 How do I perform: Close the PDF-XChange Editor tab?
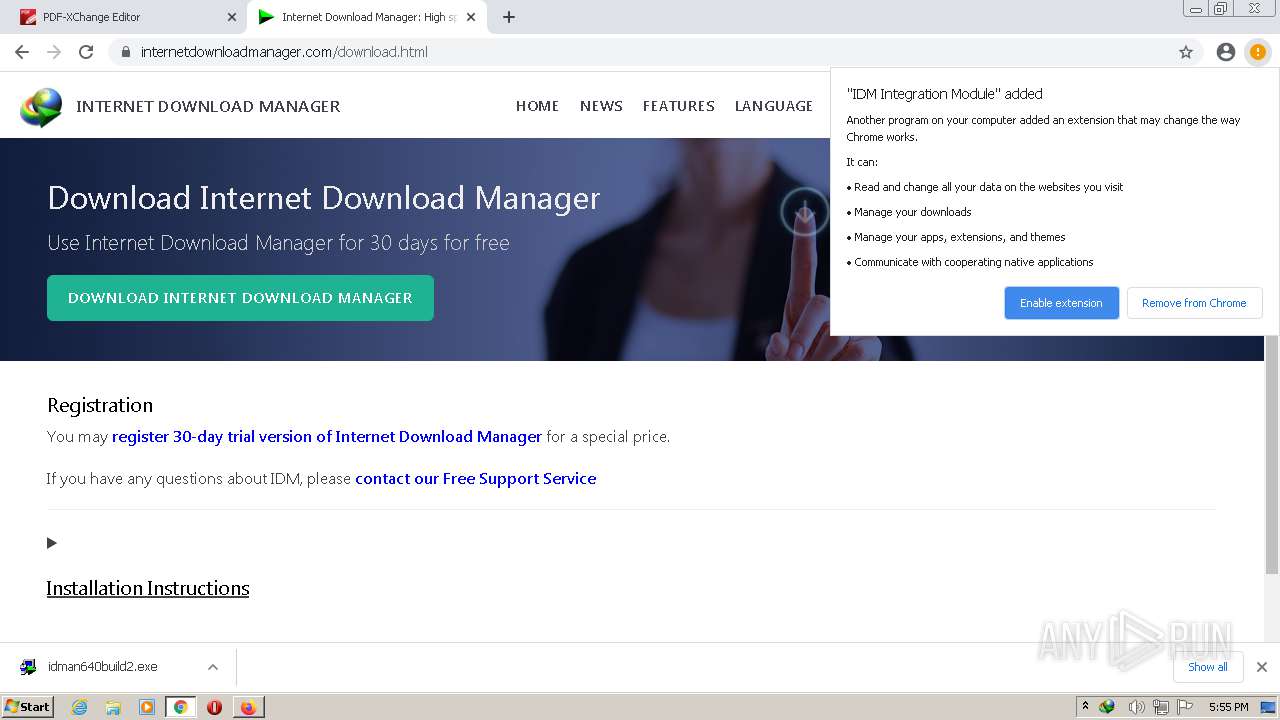click(232, 17)
